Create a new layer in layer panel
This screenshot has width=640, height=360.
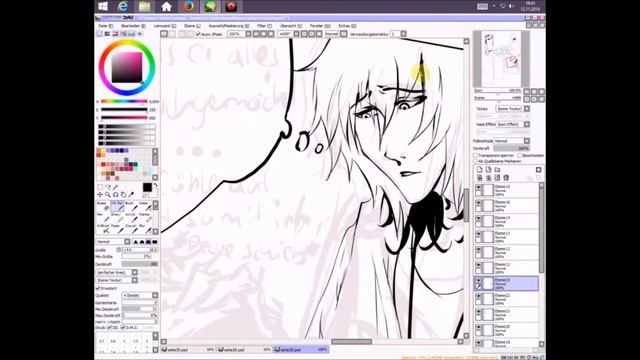click(x=480, y=170)
